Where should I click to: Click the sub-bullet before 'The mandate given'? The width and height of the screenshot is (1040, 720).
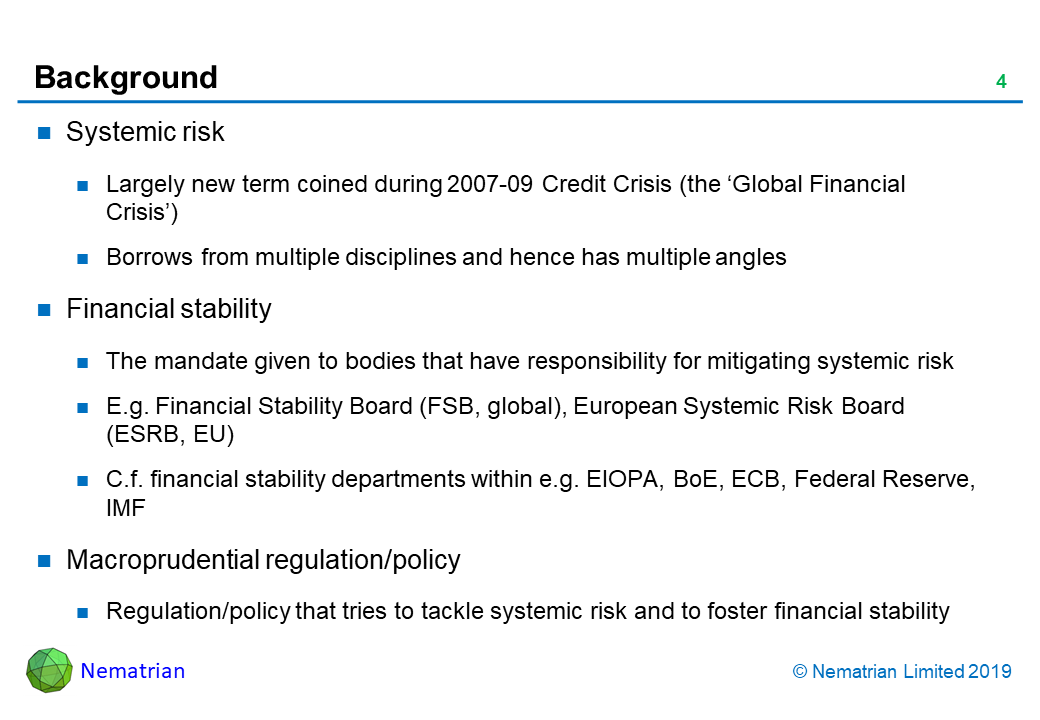tap(84, 362)
